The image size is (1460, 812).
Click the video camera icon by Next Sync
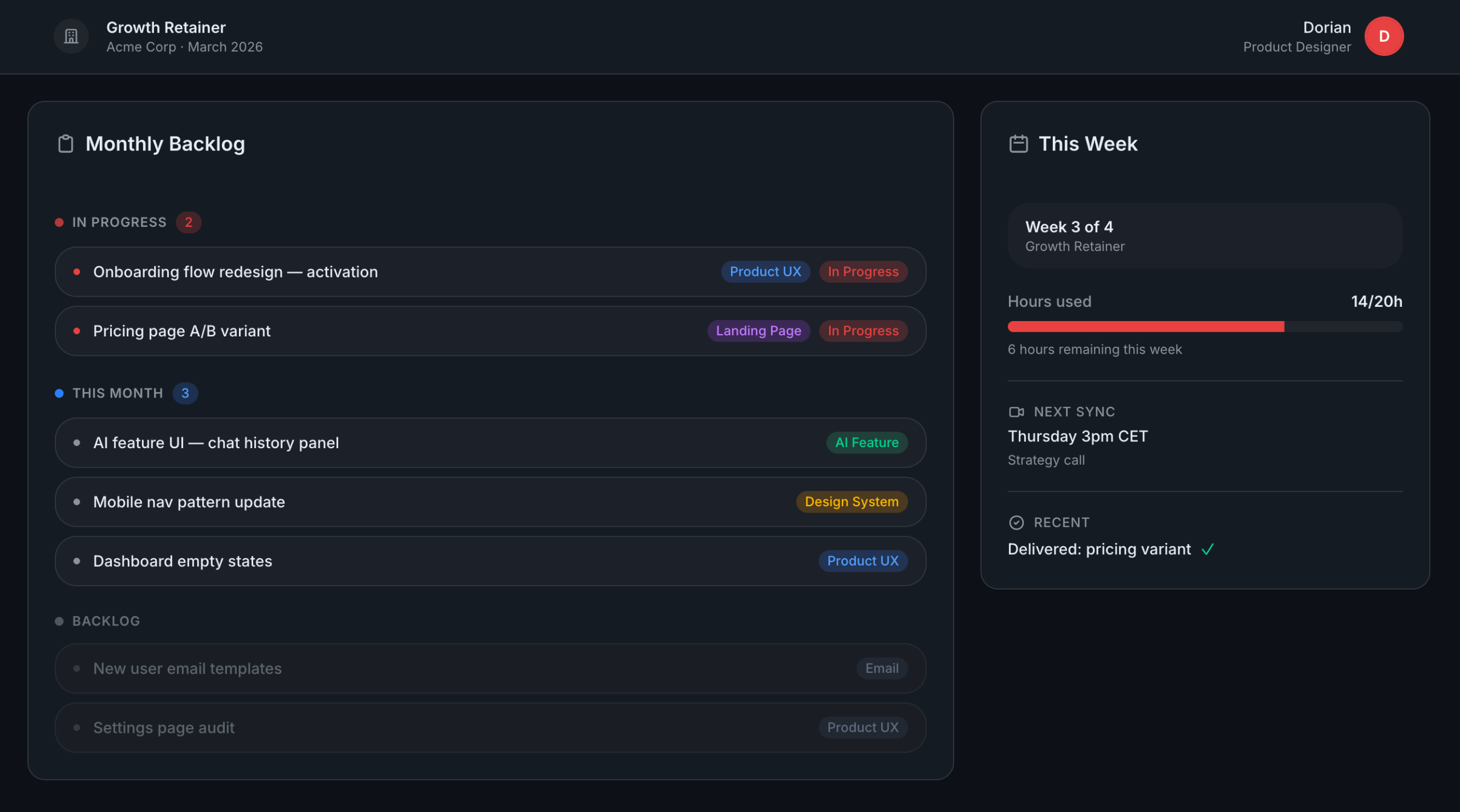(x=1016, y=412)
